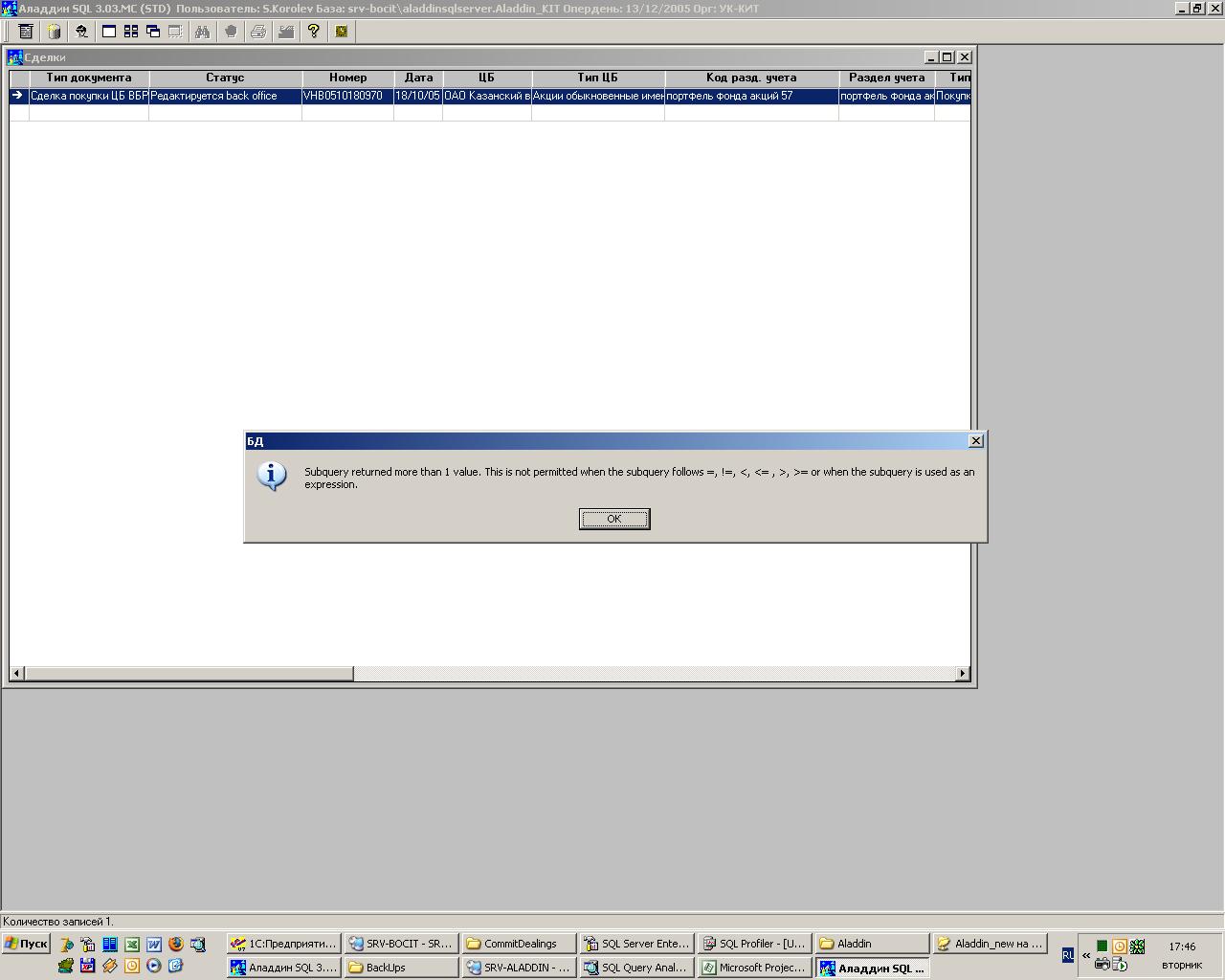Image resolution: width=1225 pixels, height=980 pixels.
Task: Click the green square tray icon
Action: [x=1102, y=947]
